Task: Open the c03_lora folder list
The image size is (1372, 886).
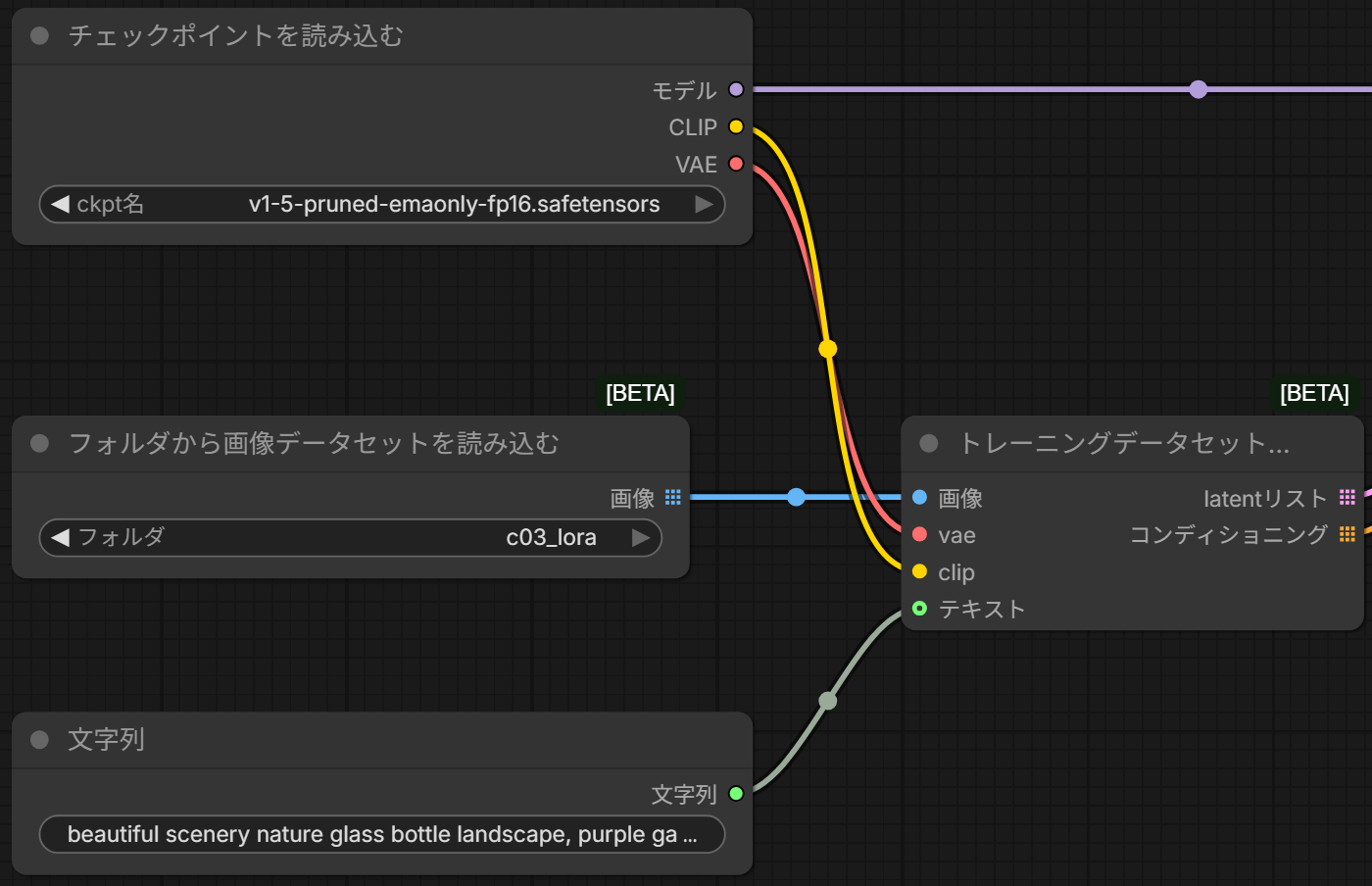Action: [x=351, y=538]
